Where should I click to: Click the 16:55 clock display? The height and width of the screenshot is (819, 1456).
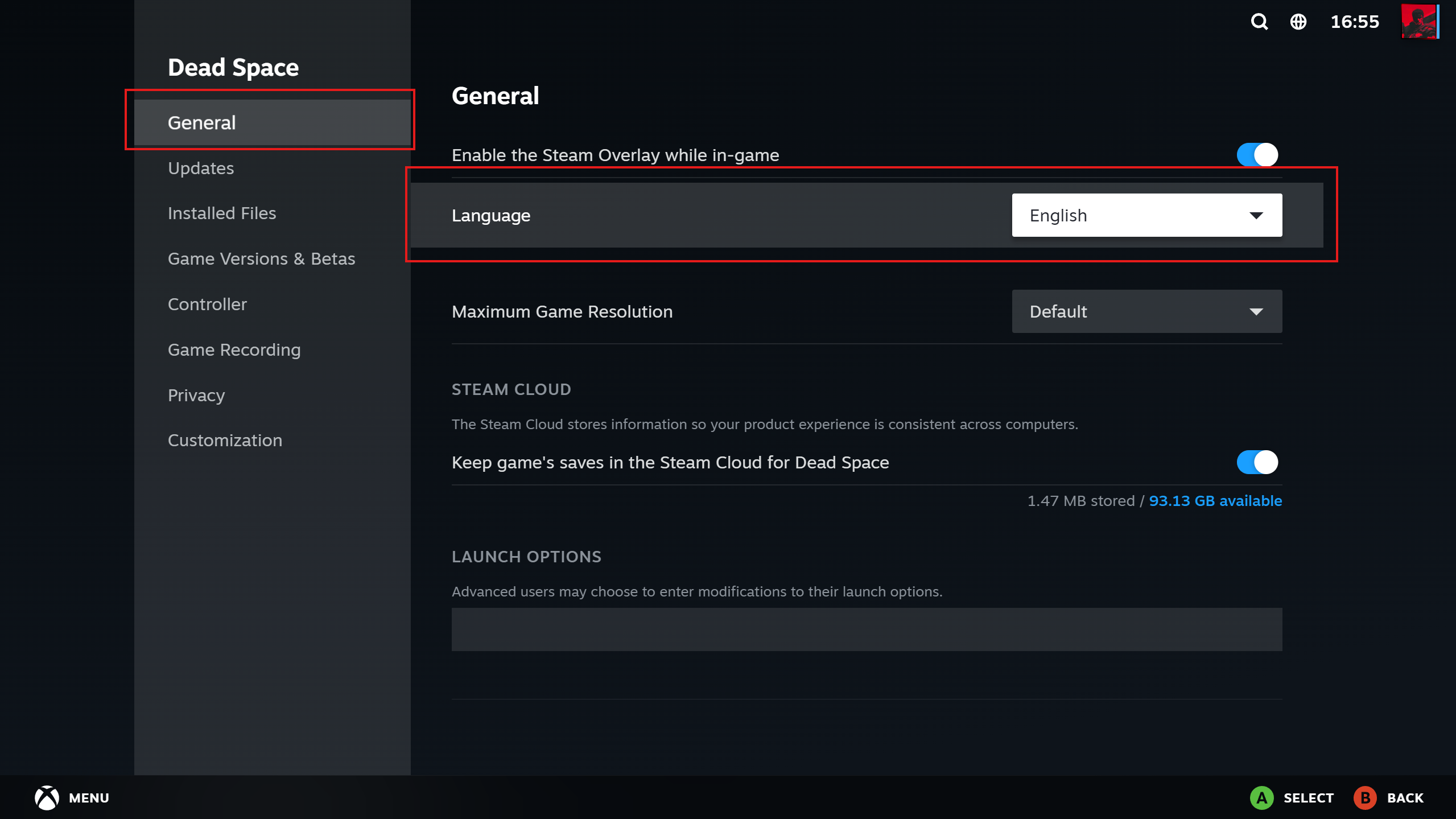point(1355,22)
